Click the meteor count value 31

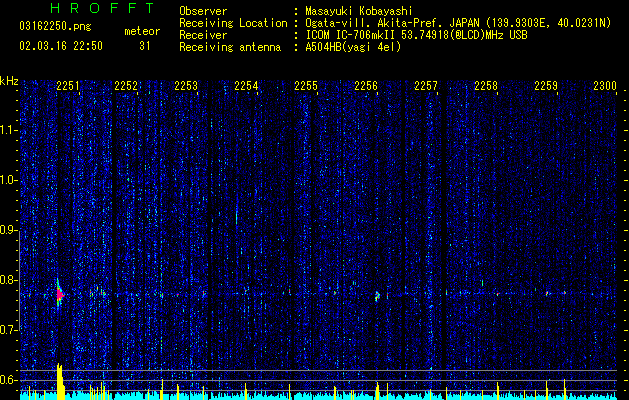click(145, 46)
